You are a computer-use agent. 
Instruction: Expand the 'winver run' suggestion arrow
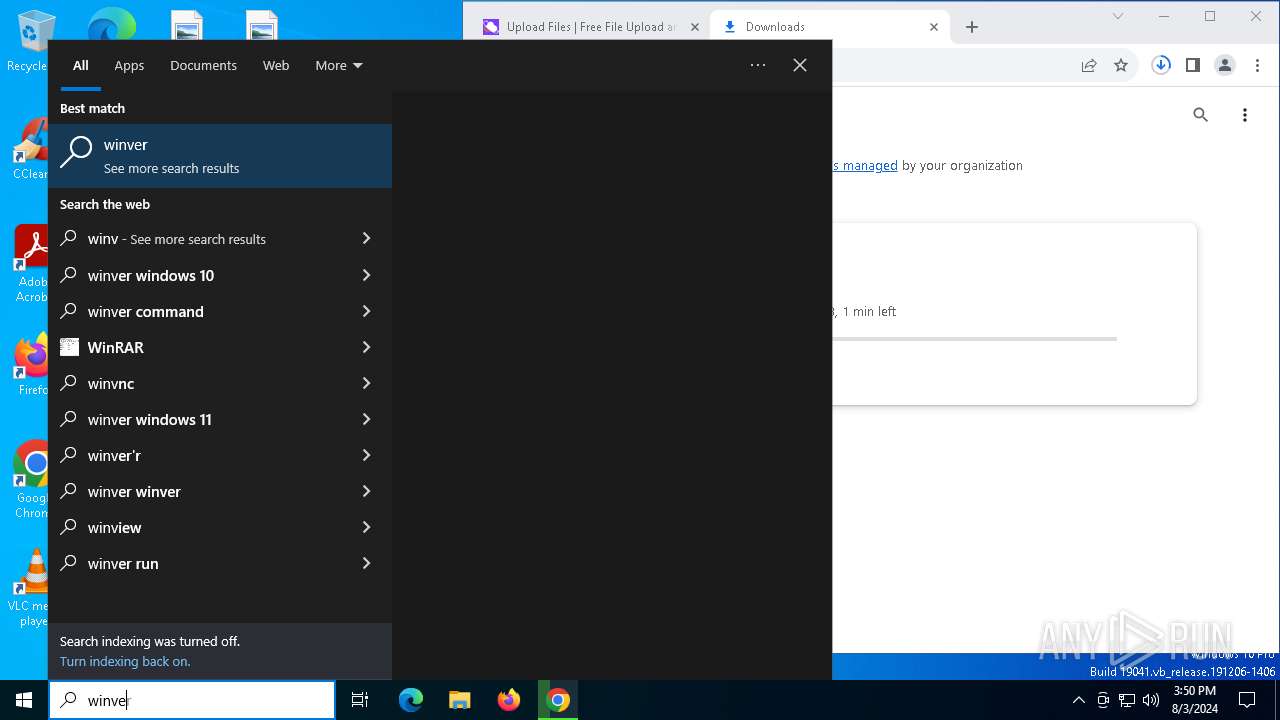366,563
